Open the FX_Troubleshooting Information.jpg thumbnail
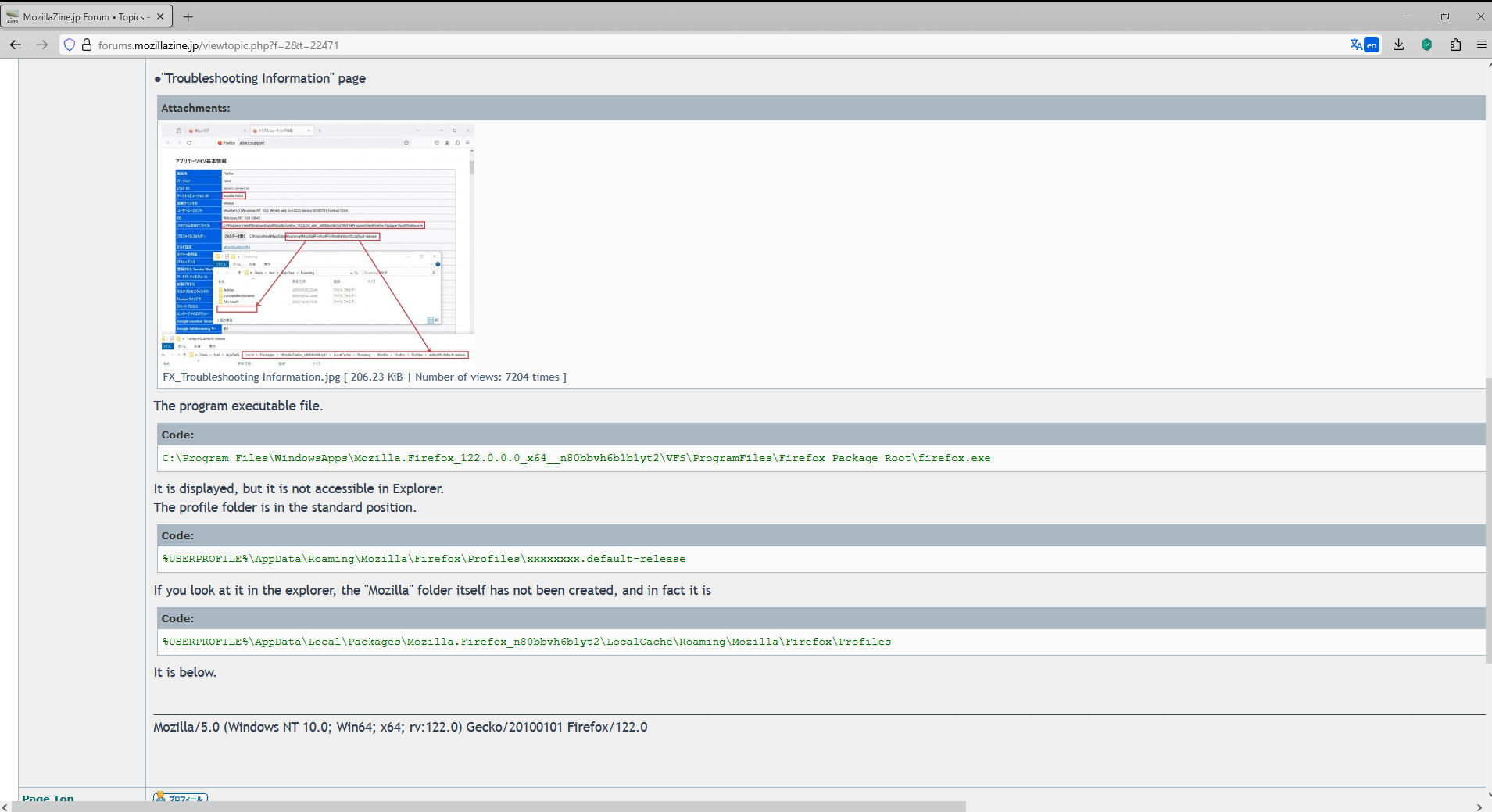The image size is (1492, 812). tap(317, 245)
